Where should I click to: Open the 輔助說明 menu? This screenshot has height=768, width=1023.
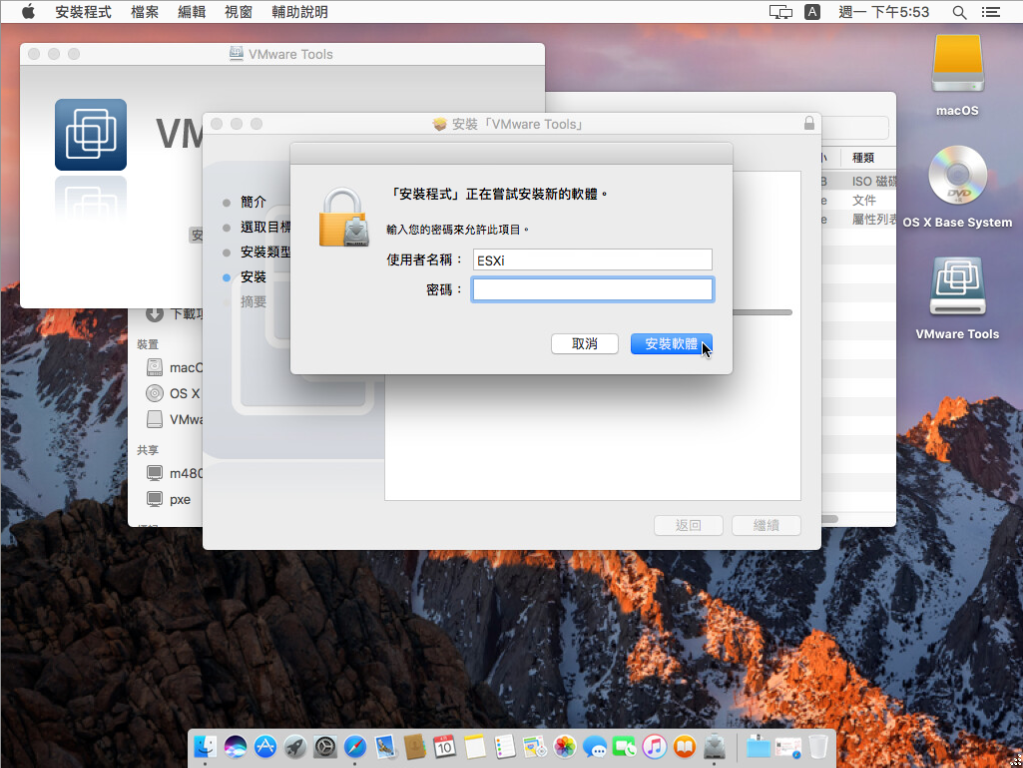[x=299, y=12]
